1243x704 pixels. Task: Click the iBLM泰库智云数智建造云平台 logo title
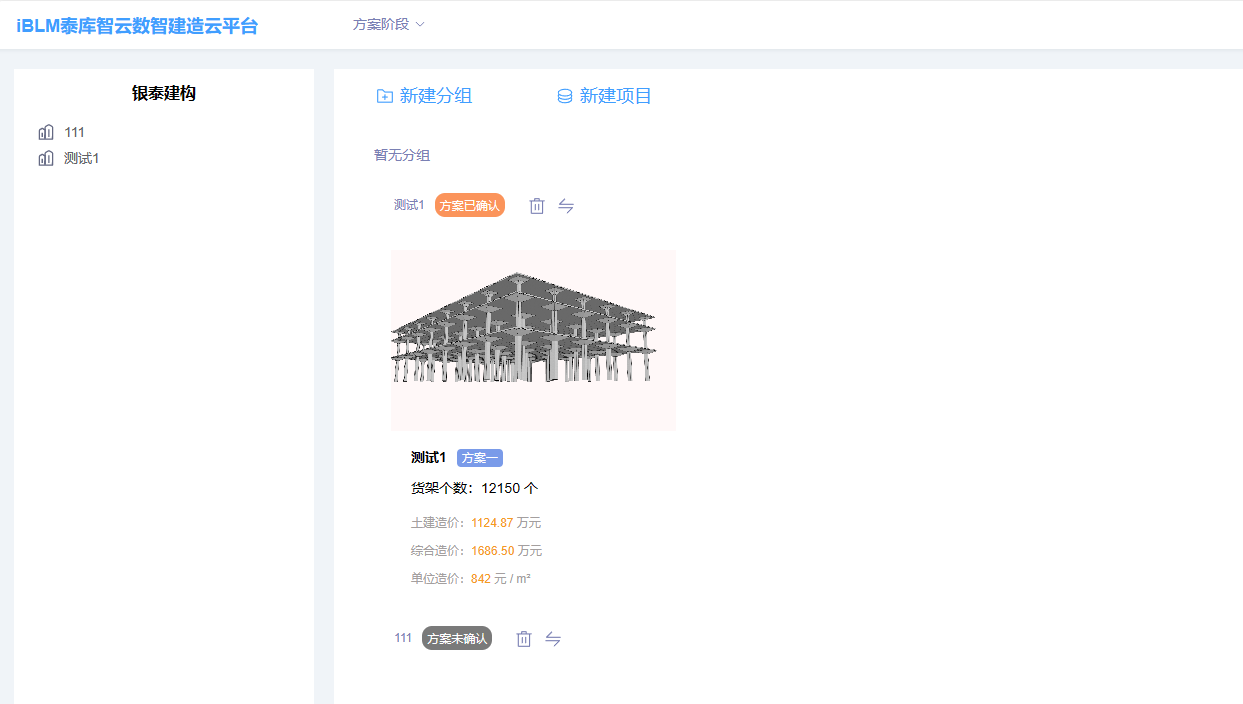coord(137,26)
